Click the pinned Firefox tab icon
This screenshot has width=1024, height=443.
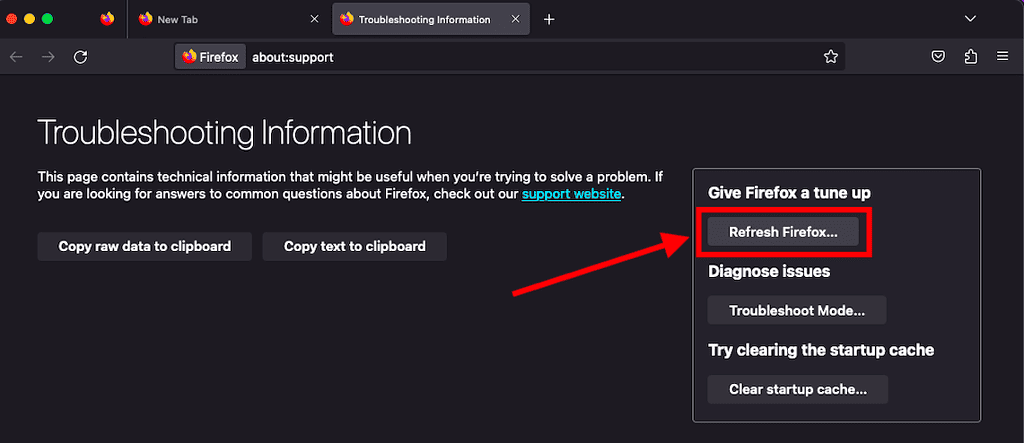[108, 19]
